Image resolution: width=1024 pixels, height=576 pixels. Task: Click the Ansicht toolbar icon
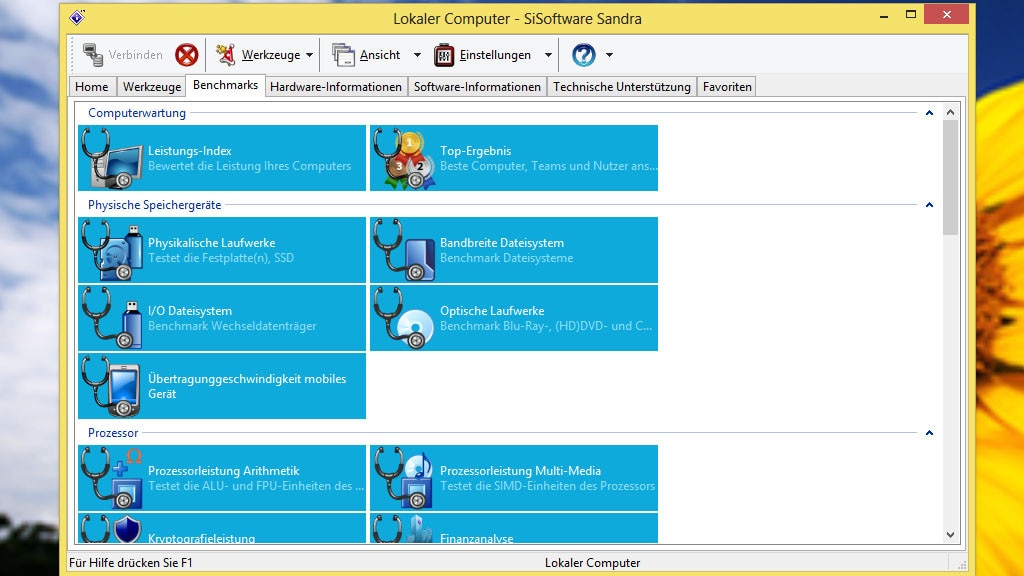point(343,55)
